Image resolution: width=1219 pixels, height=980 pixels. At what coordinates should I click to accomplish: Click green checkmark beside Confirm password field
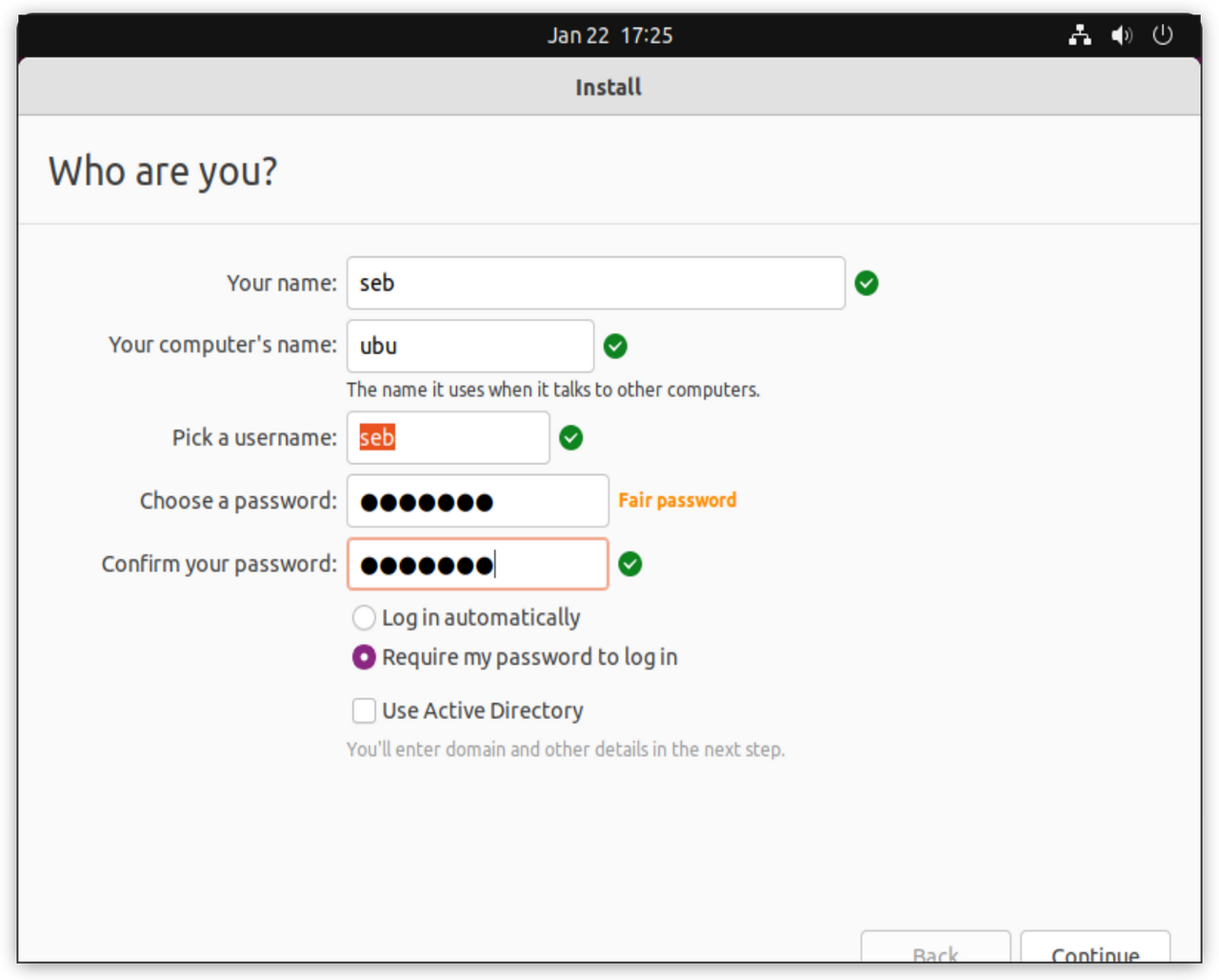(x=629, y=564)
